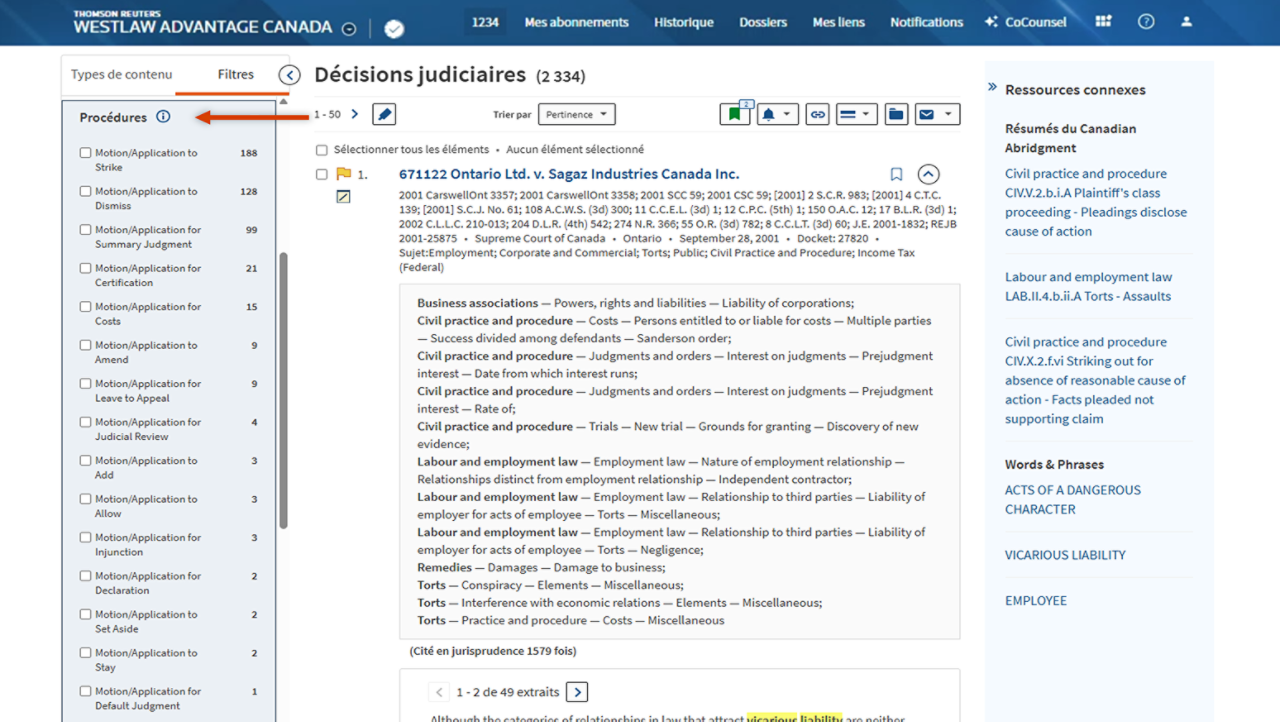Click the filter panel vertical scrollbar
This screenshot has width=1280, height=722.
click(283, 390)
